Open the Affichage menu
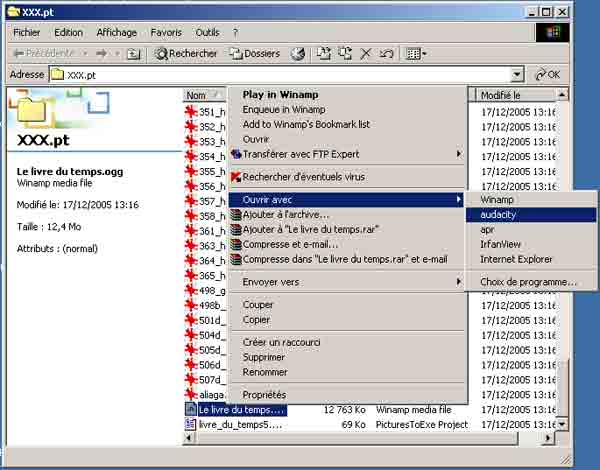The height and width of the screenshot is (470, 600). coord(117,33)
